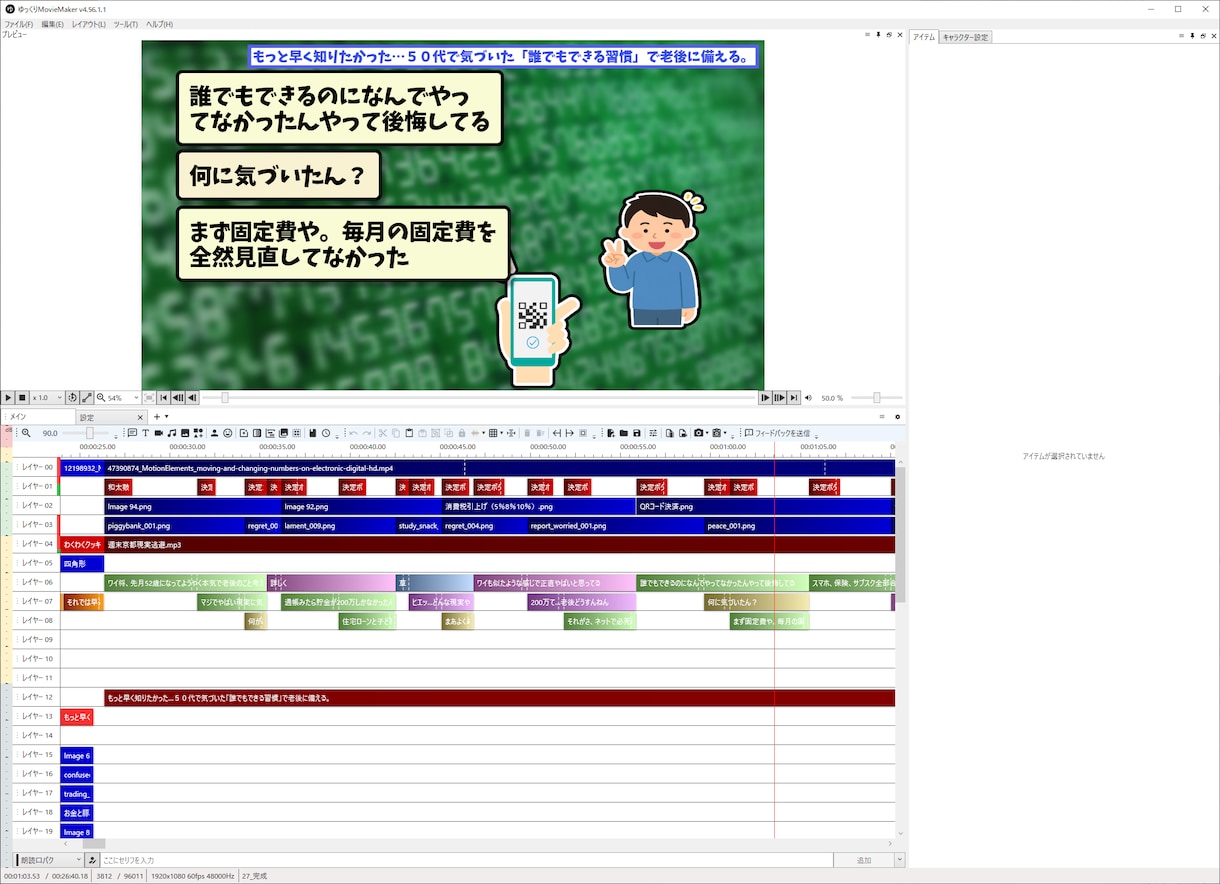Start preview playback with the play button
The image size is (1220, 884).
8,397
